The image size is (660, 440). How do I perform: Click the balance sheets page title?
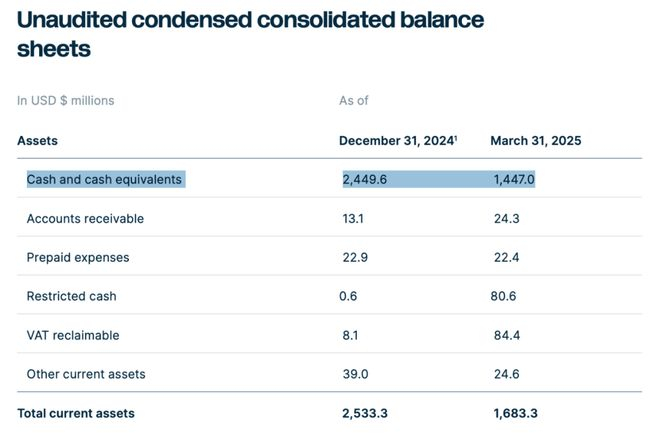point(250,34)
